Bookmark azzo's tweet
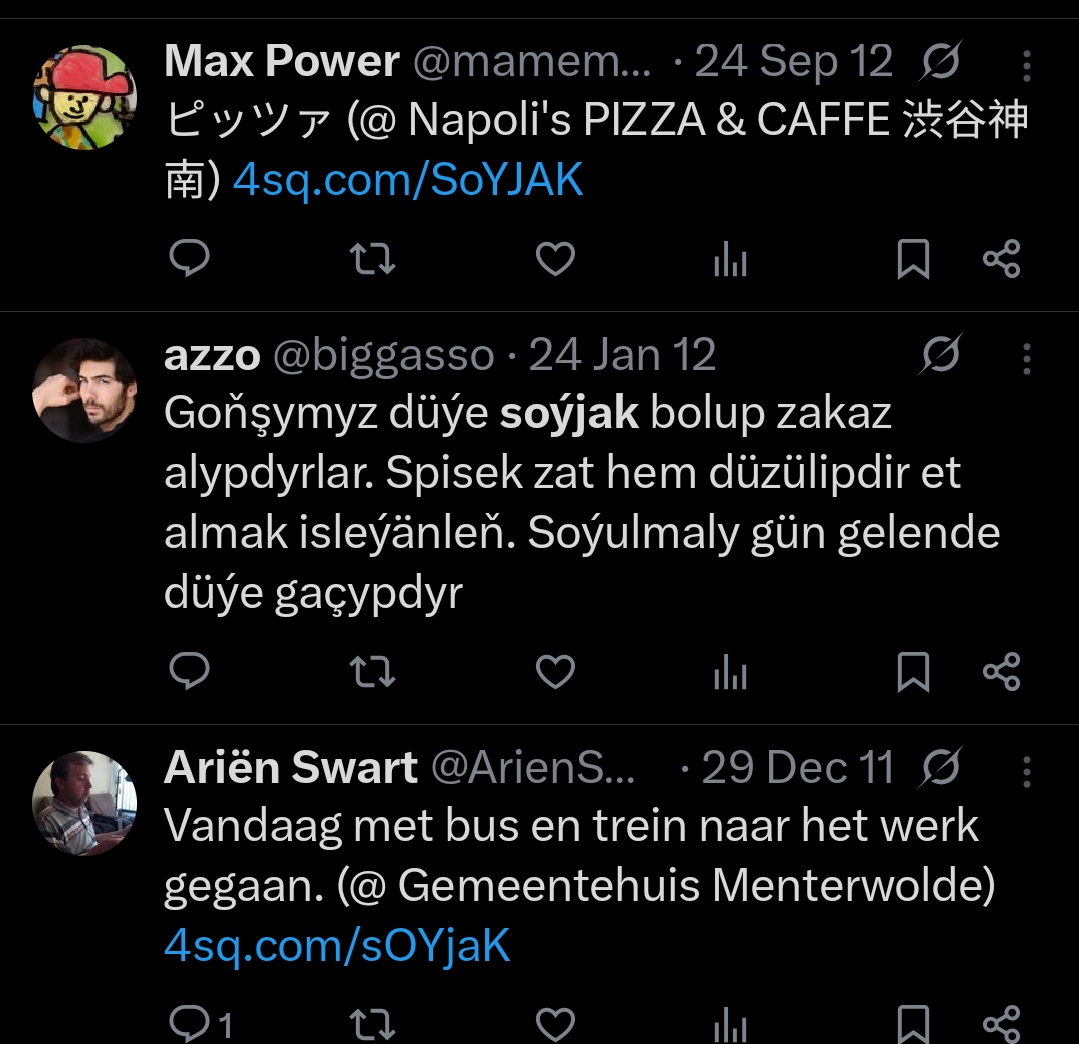 pyautogui.click(x=913, y=672)
